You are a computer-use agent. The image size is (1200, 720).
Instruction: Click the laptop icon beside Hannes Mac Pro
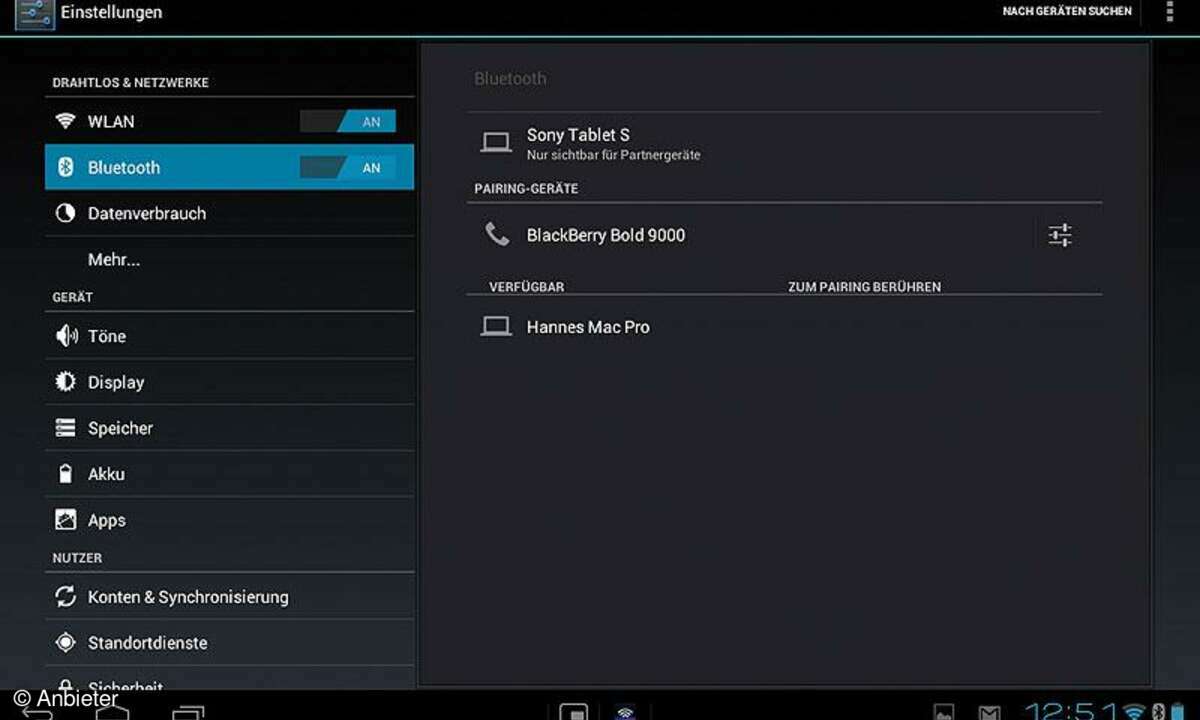(496, 327)
